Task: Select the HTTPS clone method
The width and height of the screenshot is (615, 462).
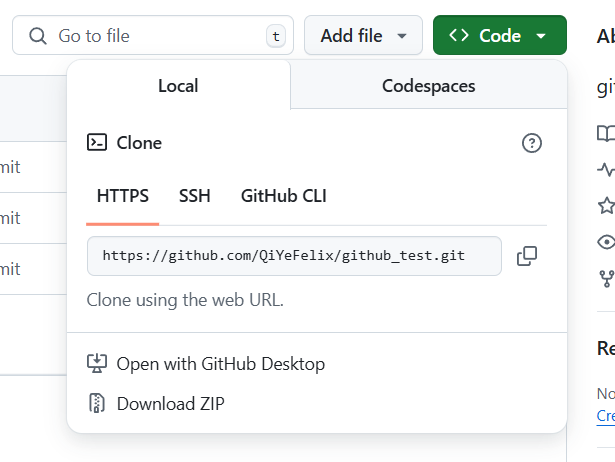Action: click(123, 196)
